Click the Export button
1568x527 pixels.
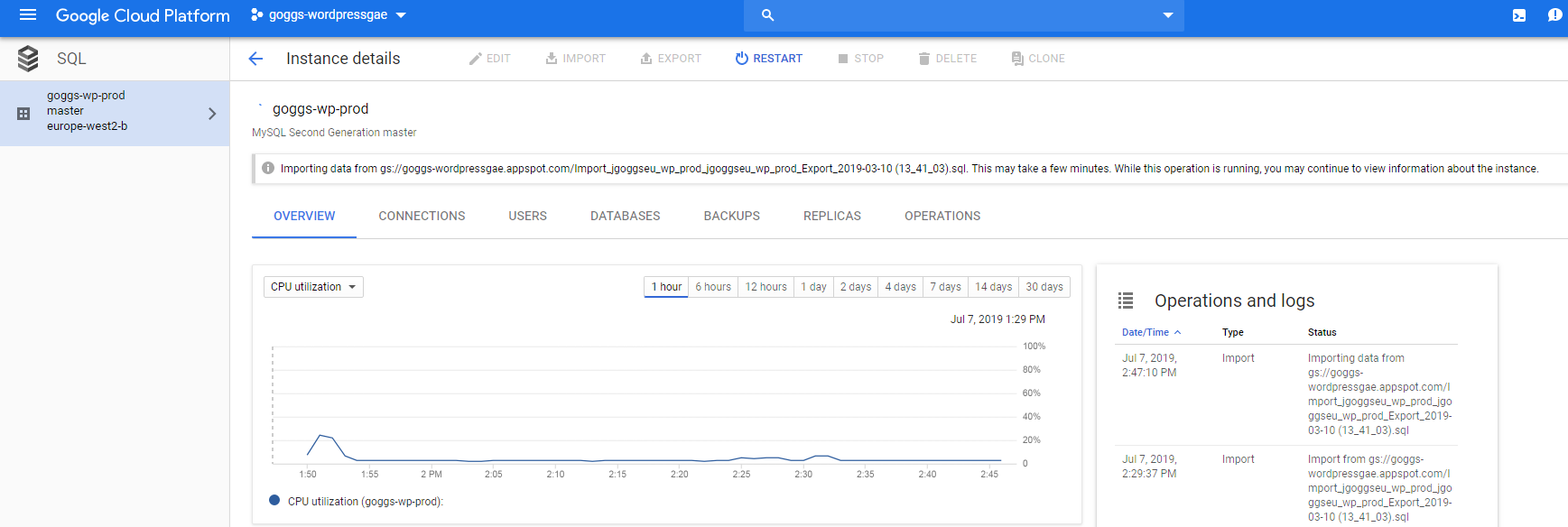pyautogui.click(x=671, y=59)
